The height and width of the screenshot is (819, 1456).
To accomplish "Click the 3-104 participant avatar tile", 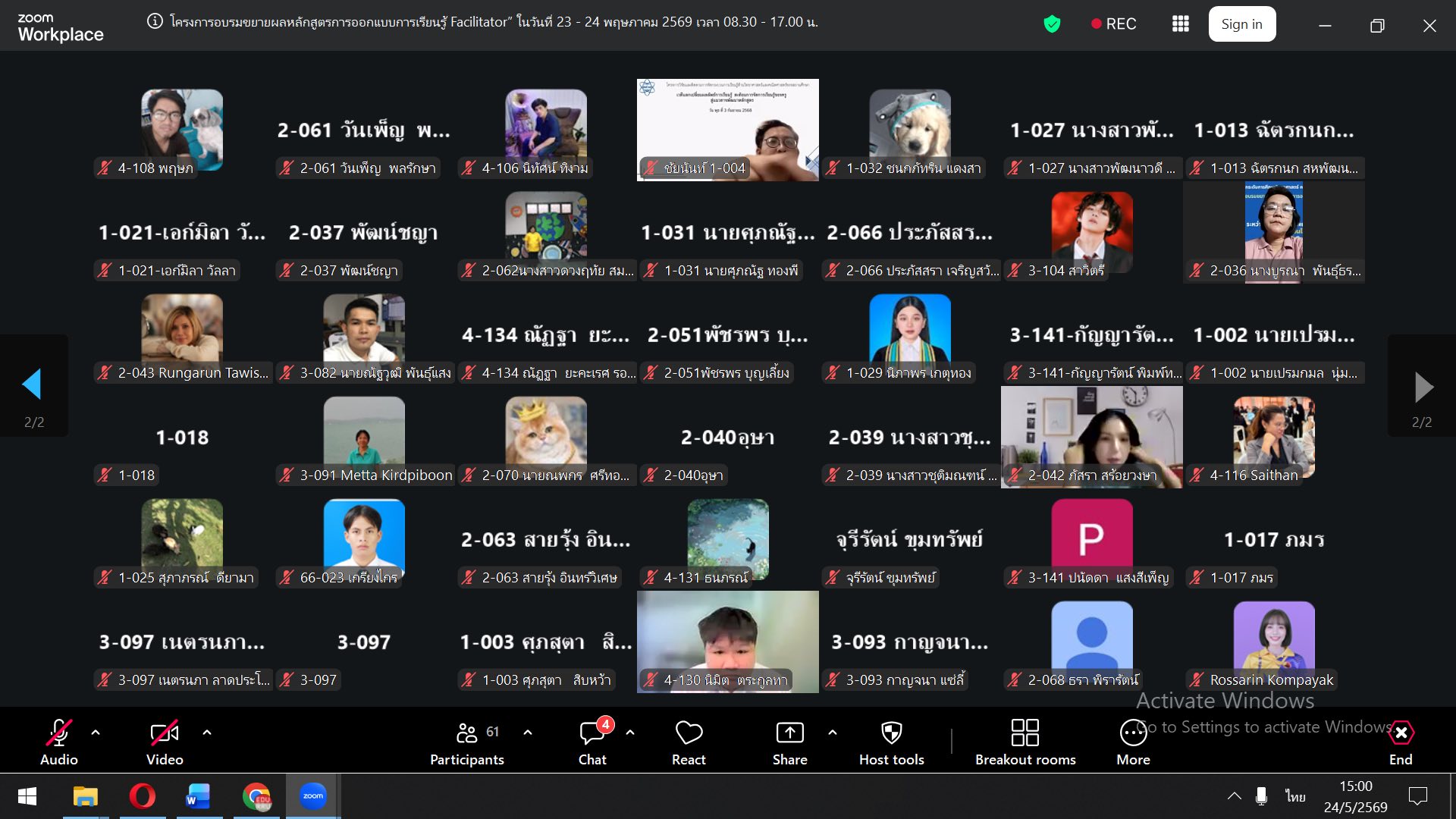I will (x=1092, y=233).
